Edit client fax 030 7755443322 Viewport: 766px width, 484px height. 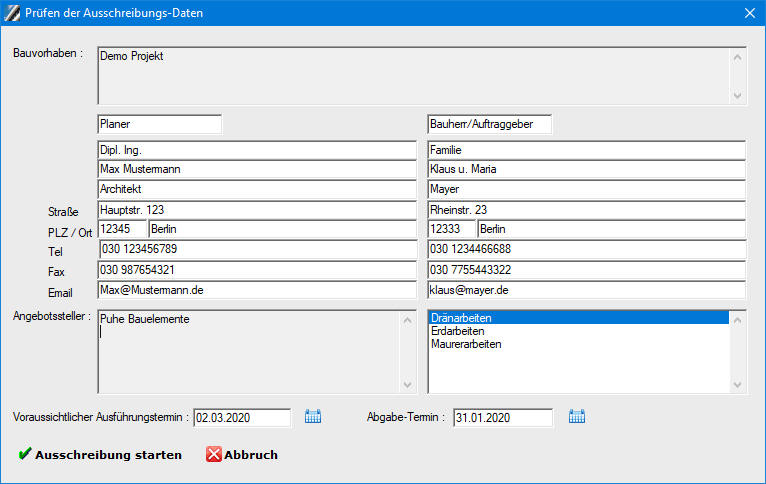587,270
